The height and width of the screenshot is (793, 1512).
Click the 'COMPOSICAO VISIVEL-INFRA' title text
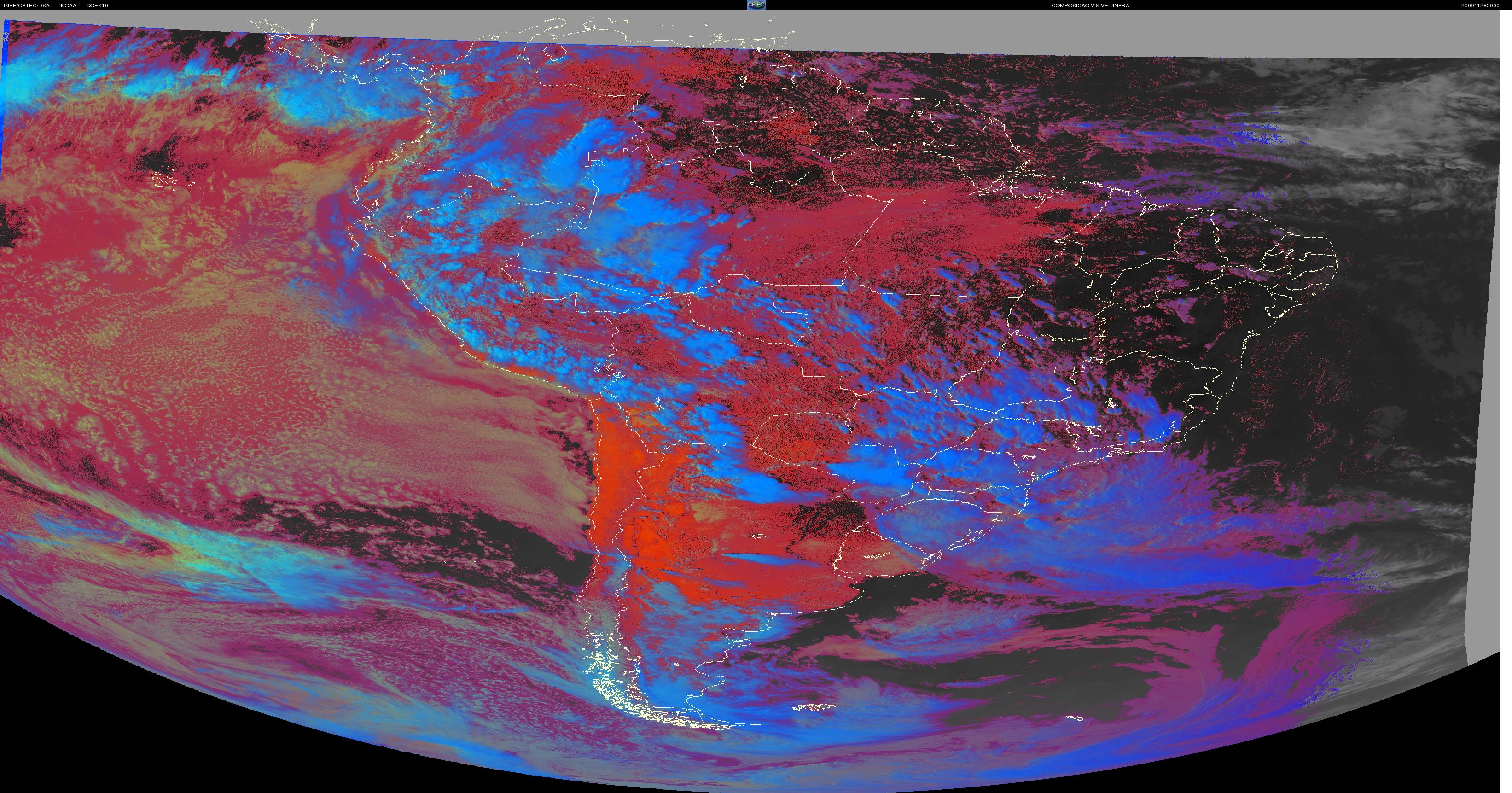1090,6
